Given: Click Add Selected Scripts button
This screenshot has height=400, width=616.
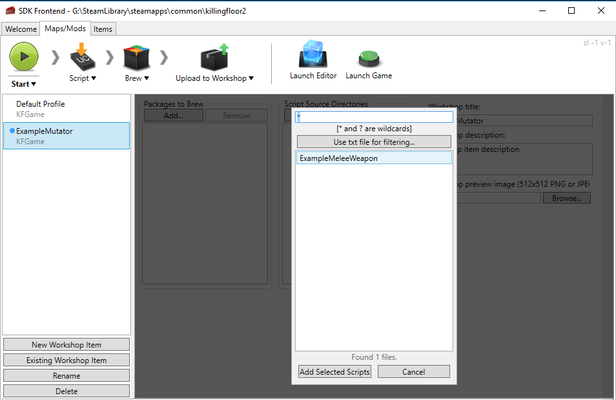Looking at the screenshot, I should tap(335, 372).
